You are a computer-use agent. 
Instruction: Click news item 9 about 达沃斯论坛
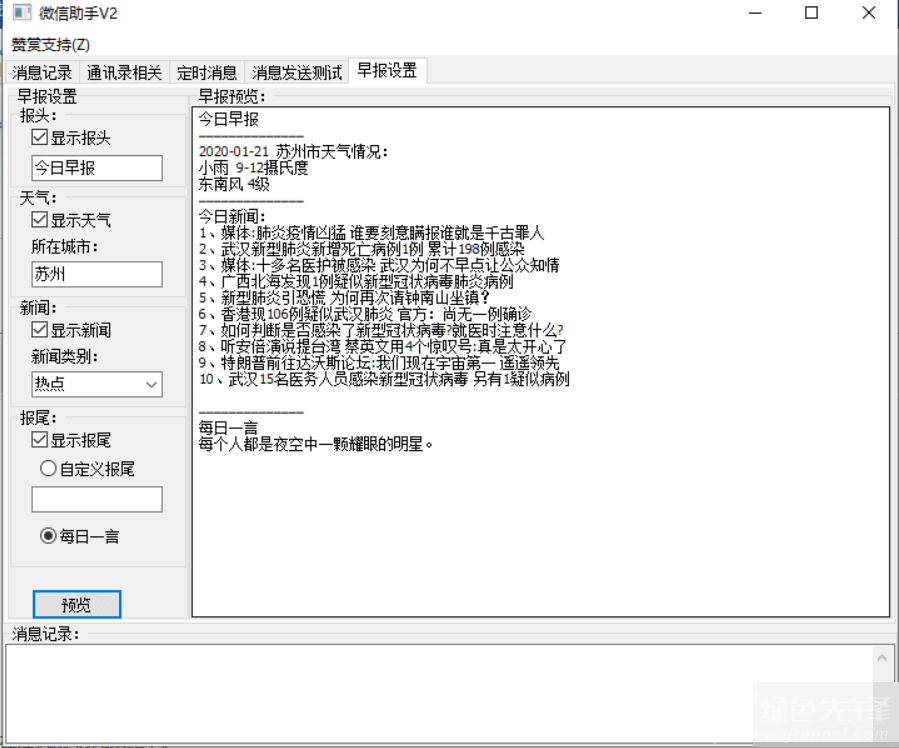pyautogui.click(x=378, y=363)
